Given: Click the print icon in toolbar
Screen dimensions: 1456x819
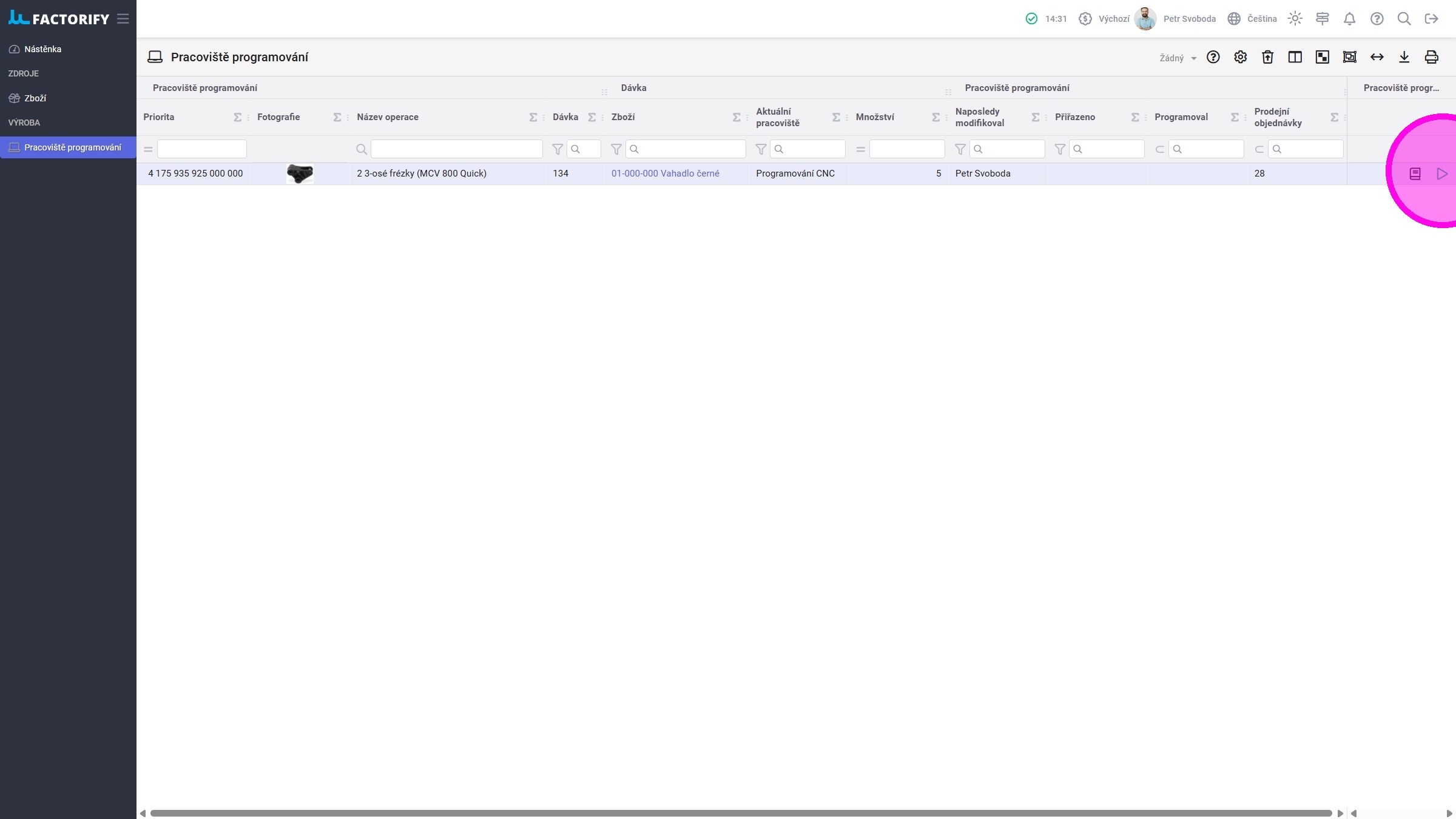Looking at the screenshot, I should 1431,57.
